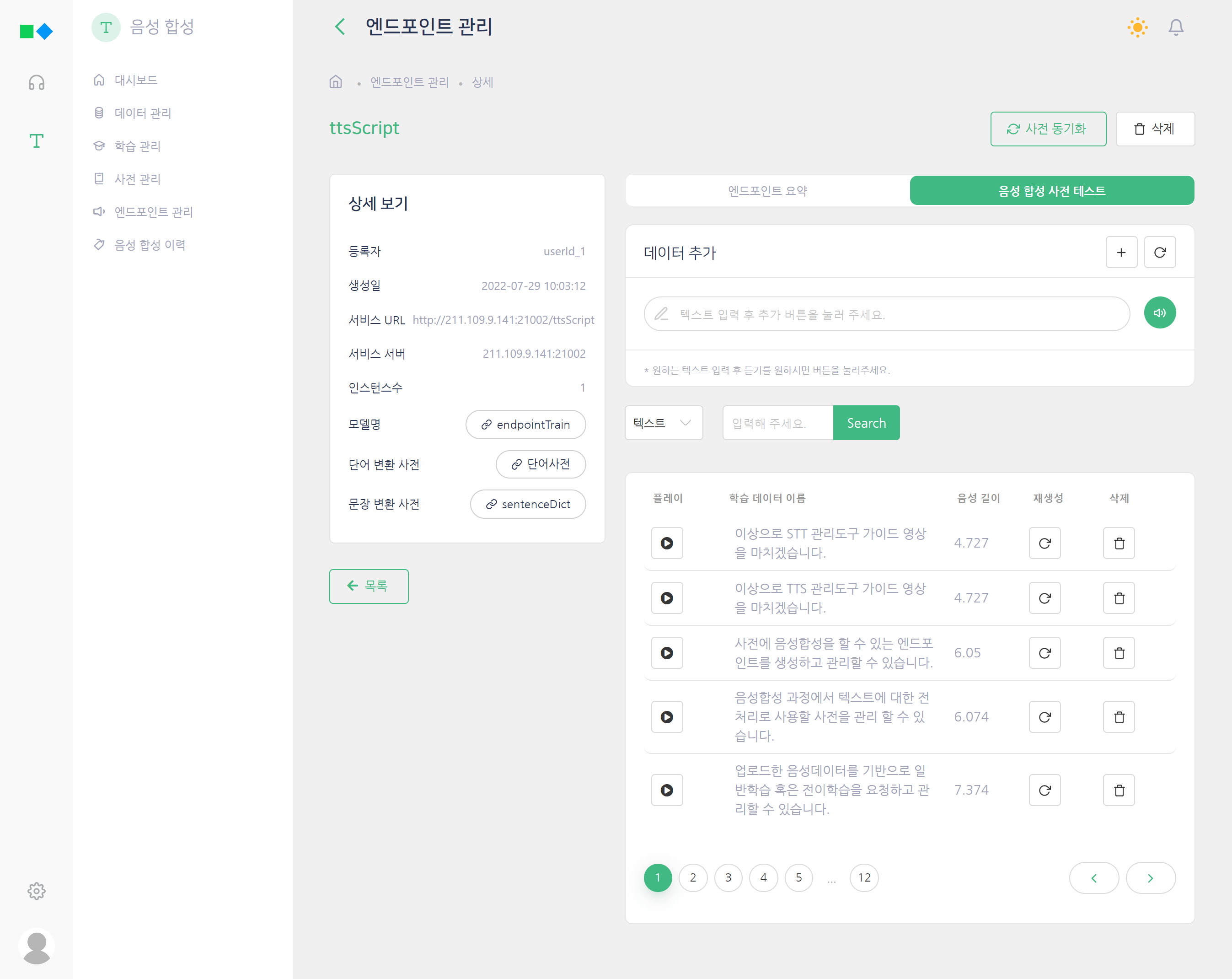Toggle the sun light/dark theme icon
Viewport: 1232px width, 979px height.
1137,27
